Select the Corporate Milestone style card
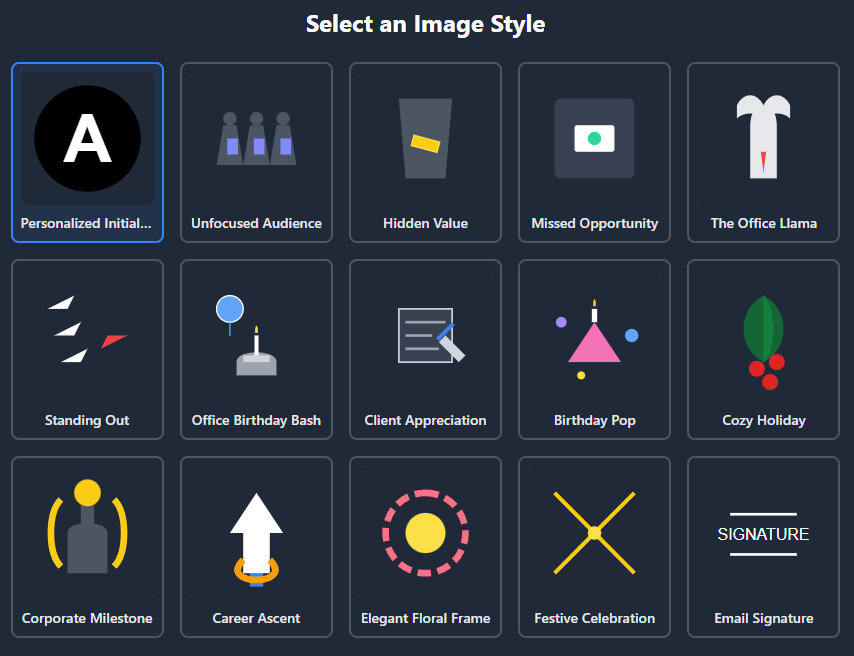Image resolution: width=854 pixels, height=656 pixels. (87, 547)
